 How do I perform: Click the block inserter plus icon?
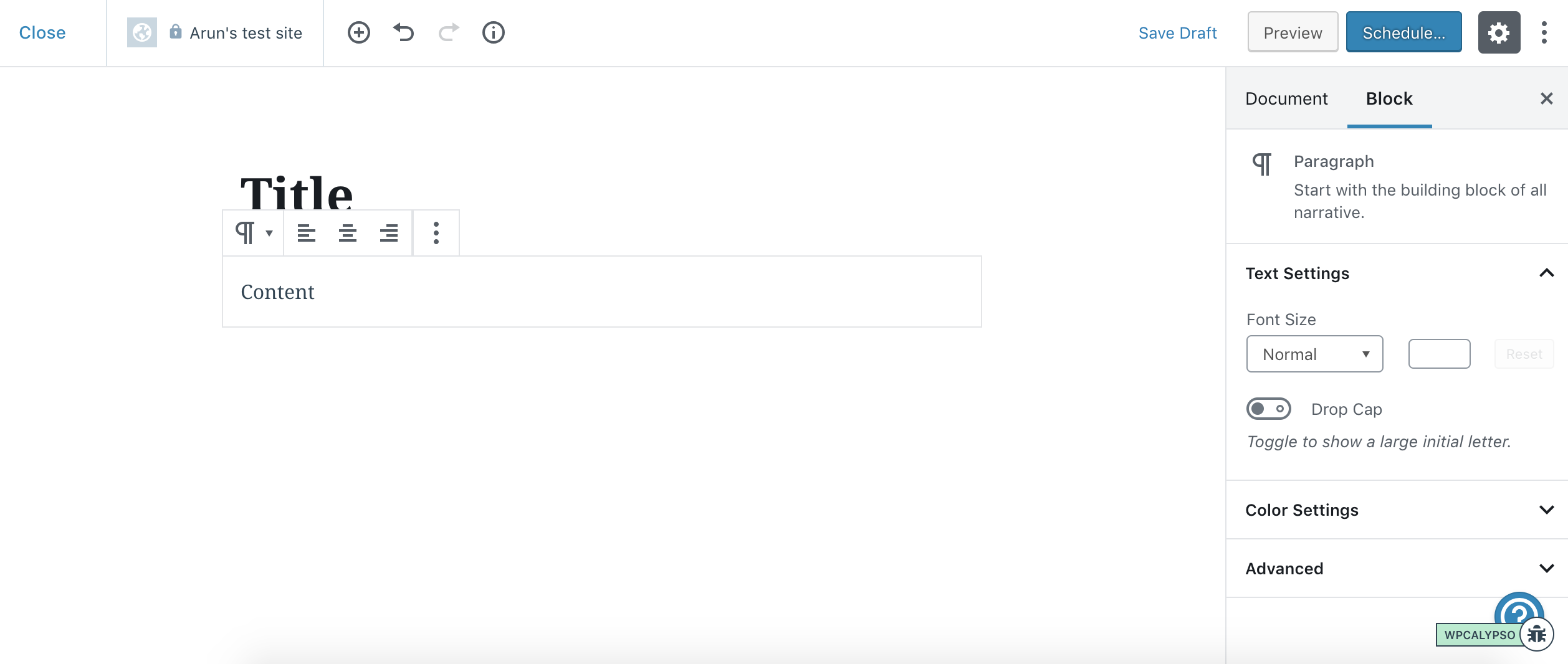[358, 32]
